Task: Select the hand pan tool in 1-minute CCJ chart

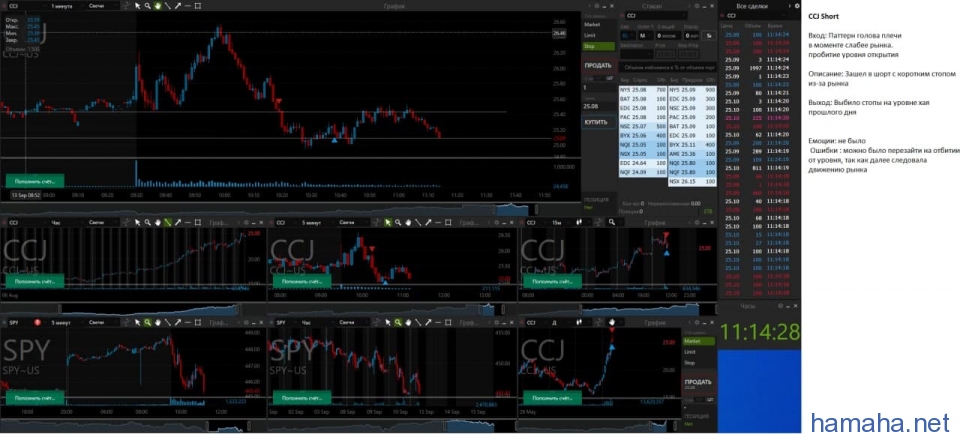Action: pos(157,6)
